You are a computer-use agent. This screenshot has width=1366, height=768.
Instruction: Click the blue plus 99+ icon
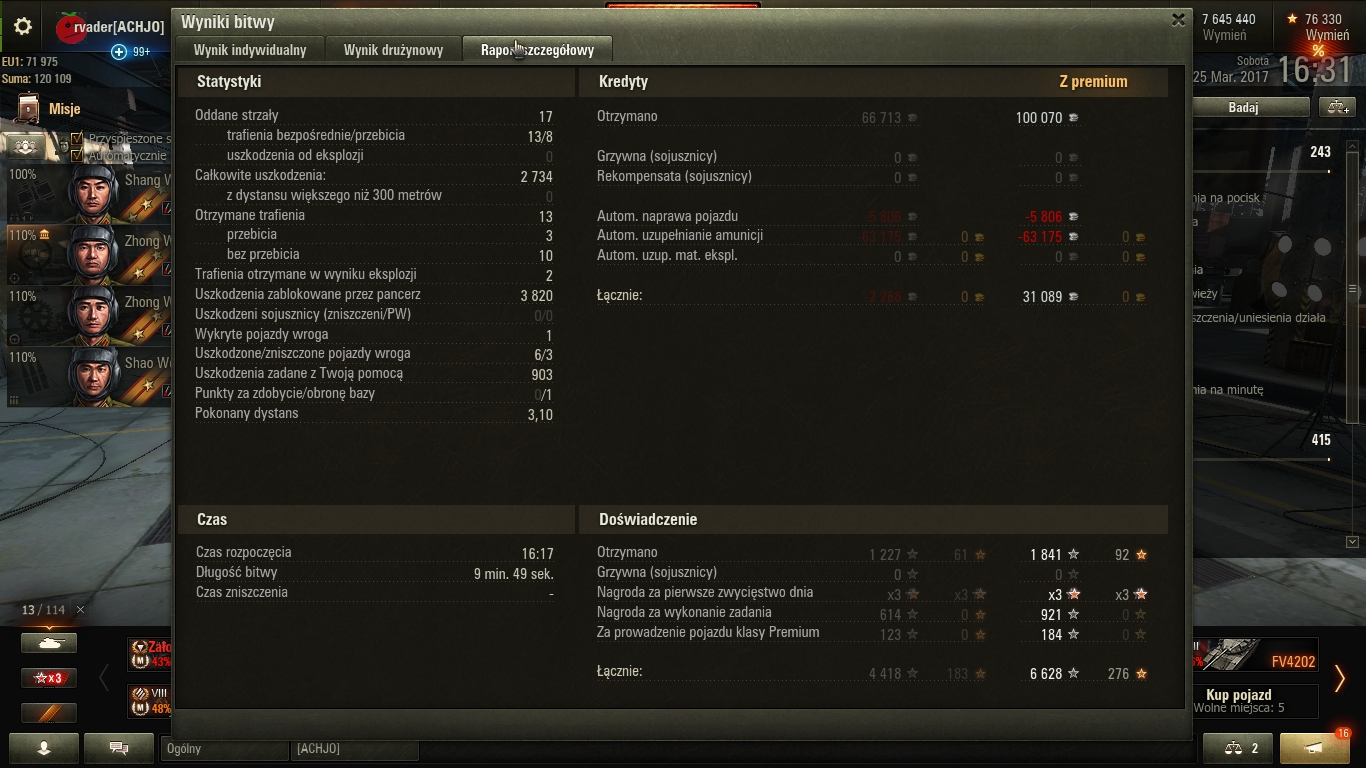click(119, 52)
